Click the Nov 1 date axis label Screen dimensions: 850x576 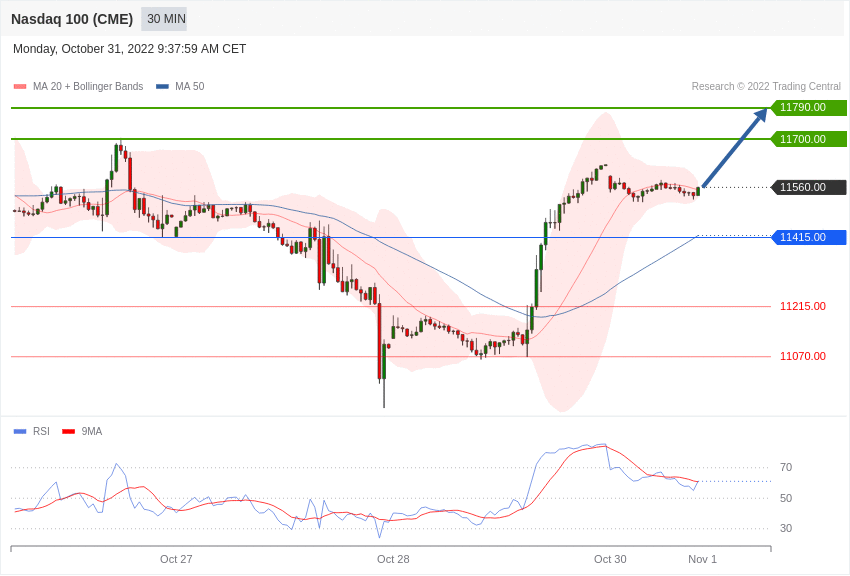point(703,559)
